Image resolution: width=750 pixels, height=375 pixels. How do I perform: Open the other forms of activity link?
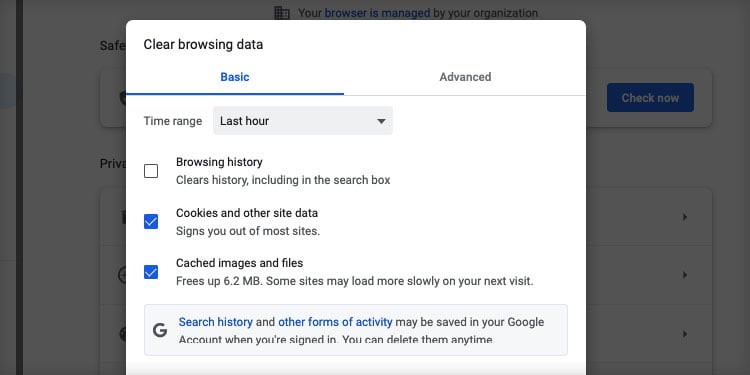(335, 322)
